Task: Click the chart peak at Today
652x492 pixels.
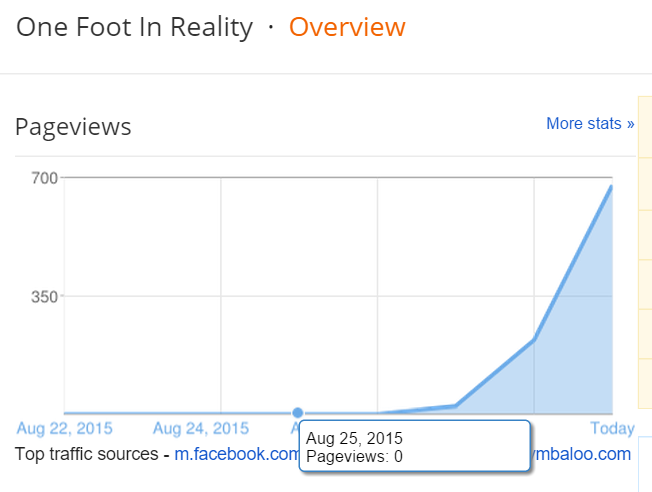Action: tap(611, 187)
